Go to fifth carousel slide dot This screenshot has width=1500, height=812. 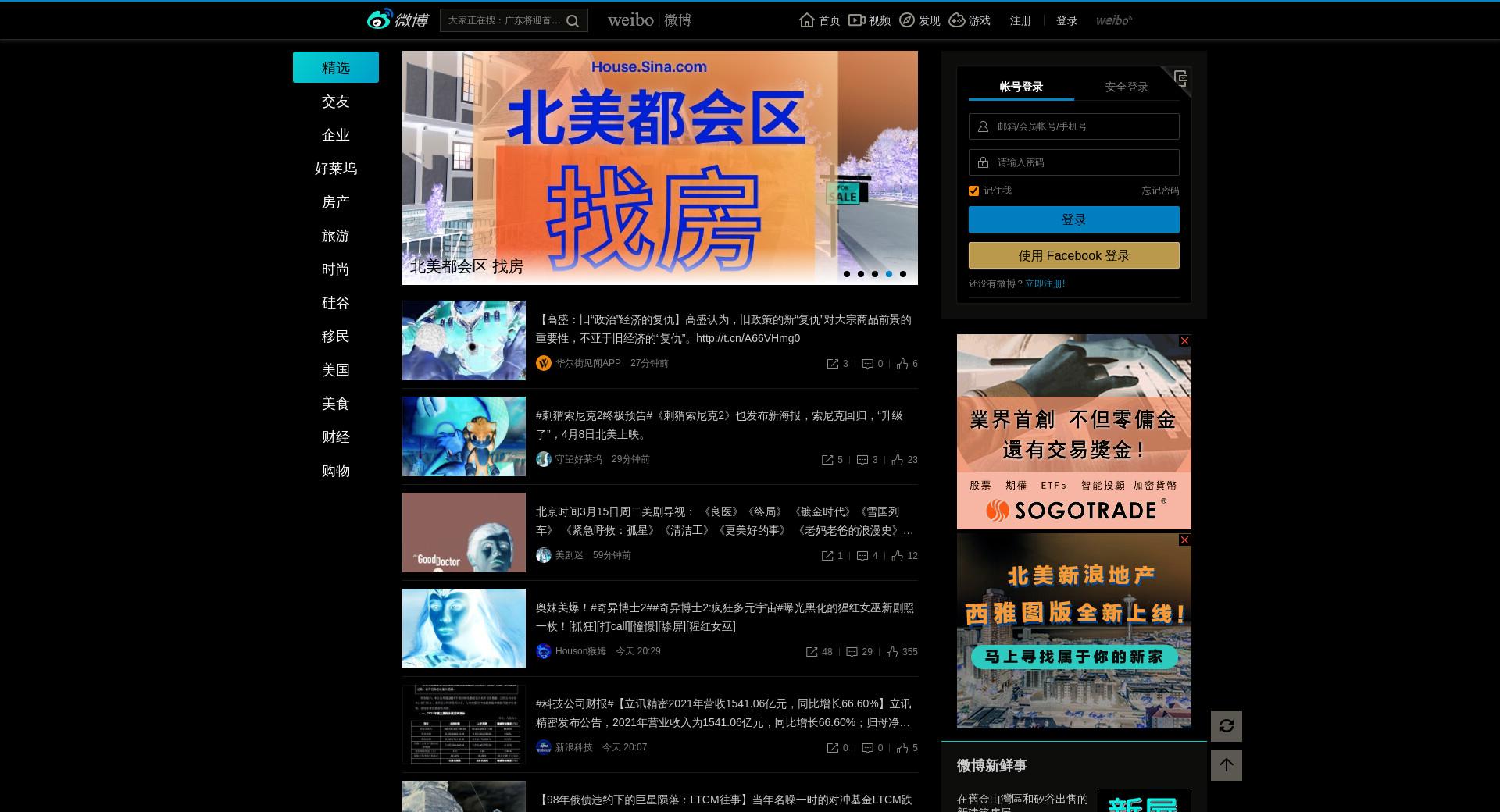[x=903, y=274]
